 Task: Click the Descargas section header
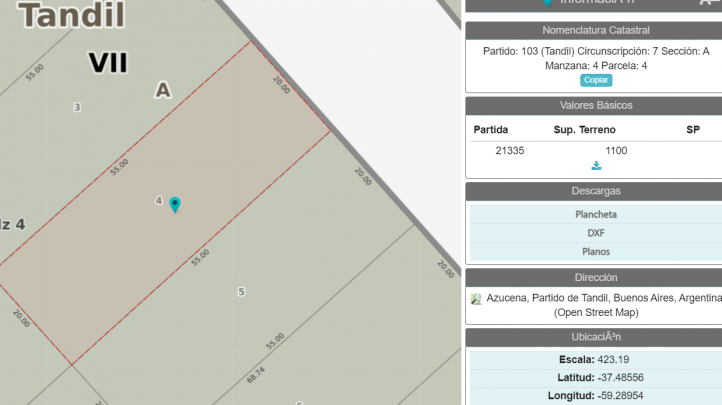[x=596, y=191]
